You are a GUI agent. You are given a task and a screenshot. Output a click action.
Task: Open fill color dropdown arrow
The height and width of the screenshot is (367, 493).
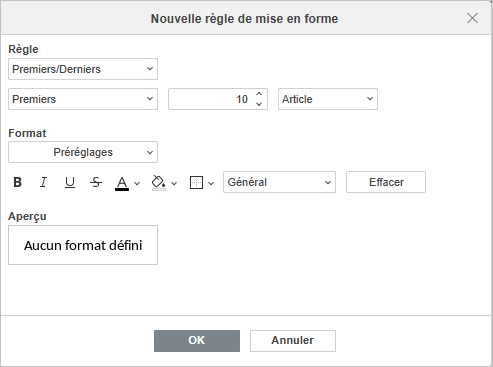click(174, 183)
